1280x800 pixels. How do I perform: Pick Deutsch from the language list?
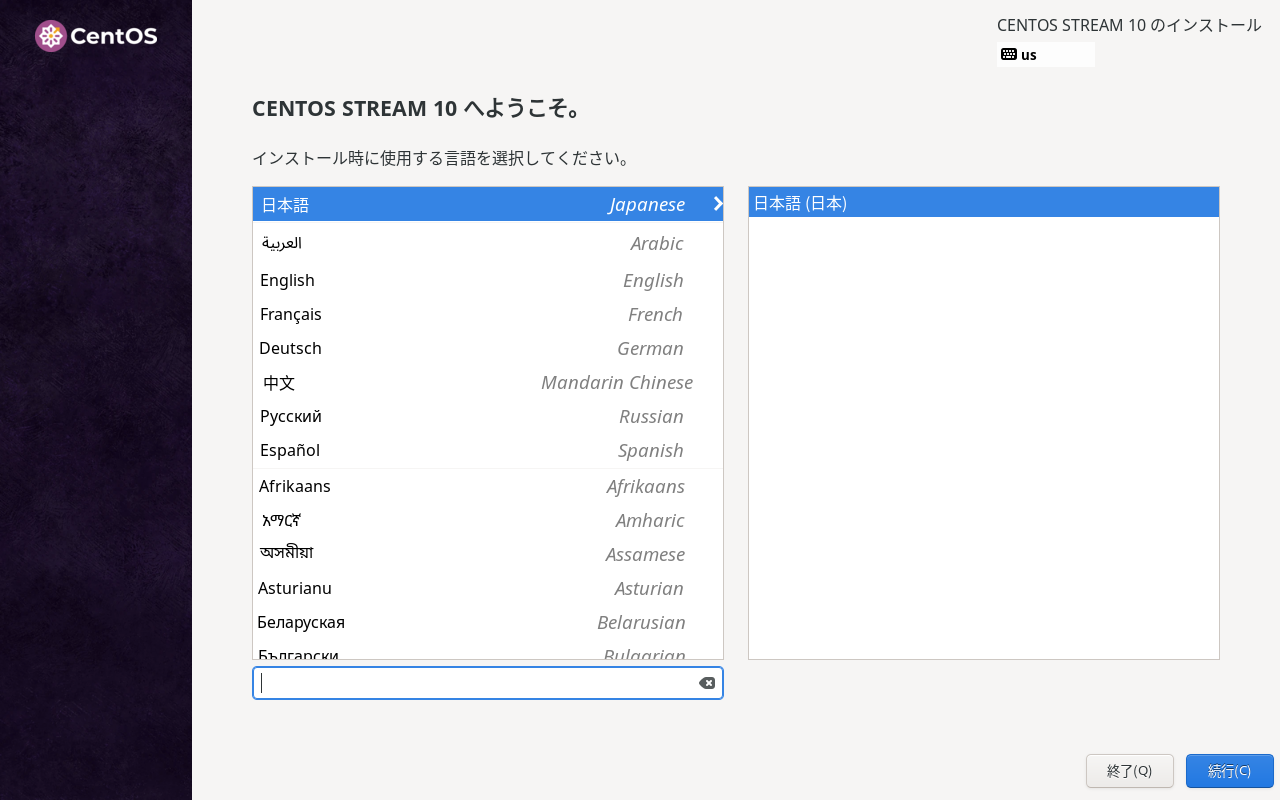[487, 348]
